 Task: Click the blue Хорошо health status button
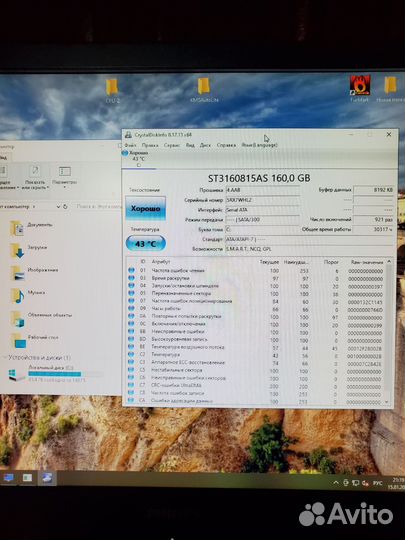145,208
